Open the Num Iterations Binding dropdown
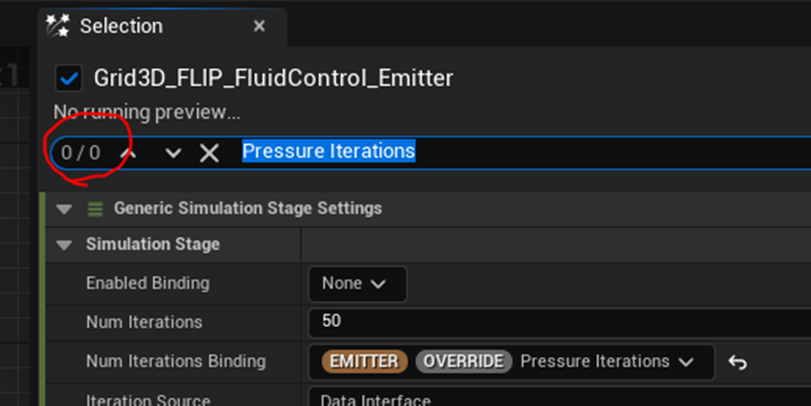Image resolution: width=811 pixels, height=406 pixels. 685,362
